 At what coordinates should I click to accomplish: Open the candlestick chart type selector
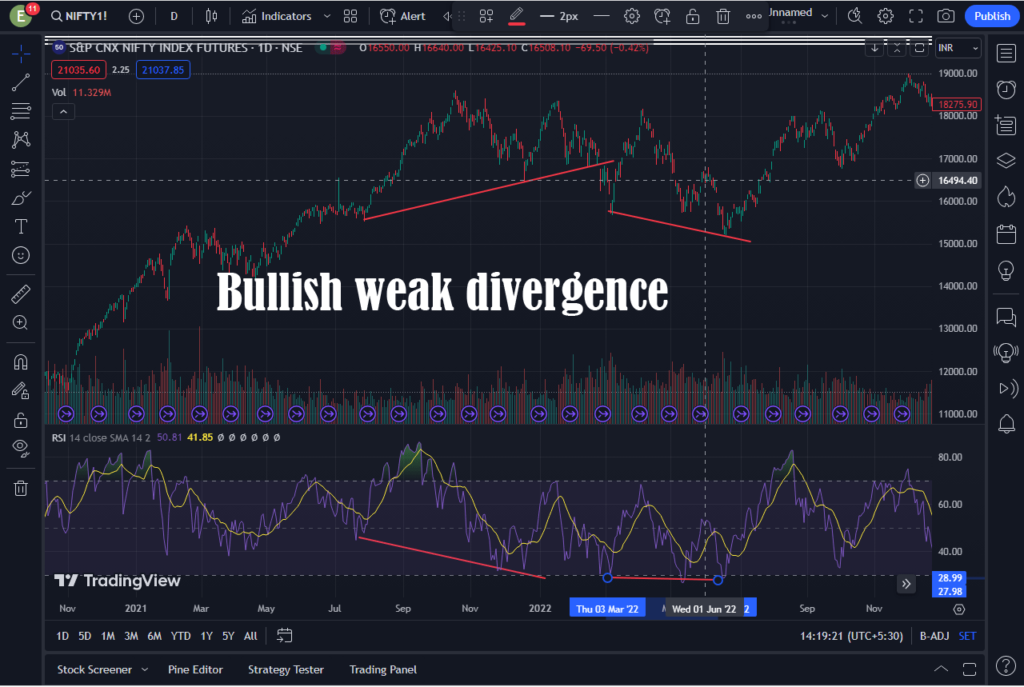(x=211, y=16)
